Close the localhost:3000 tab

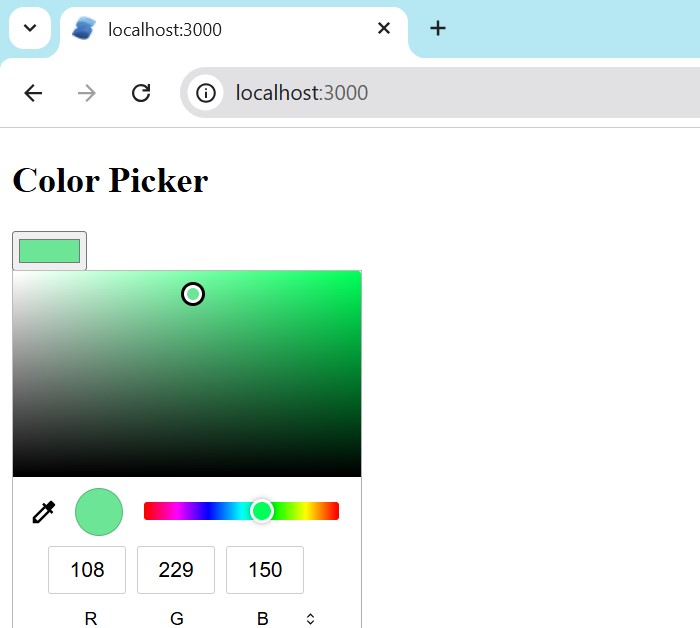(x=384, y=28)
